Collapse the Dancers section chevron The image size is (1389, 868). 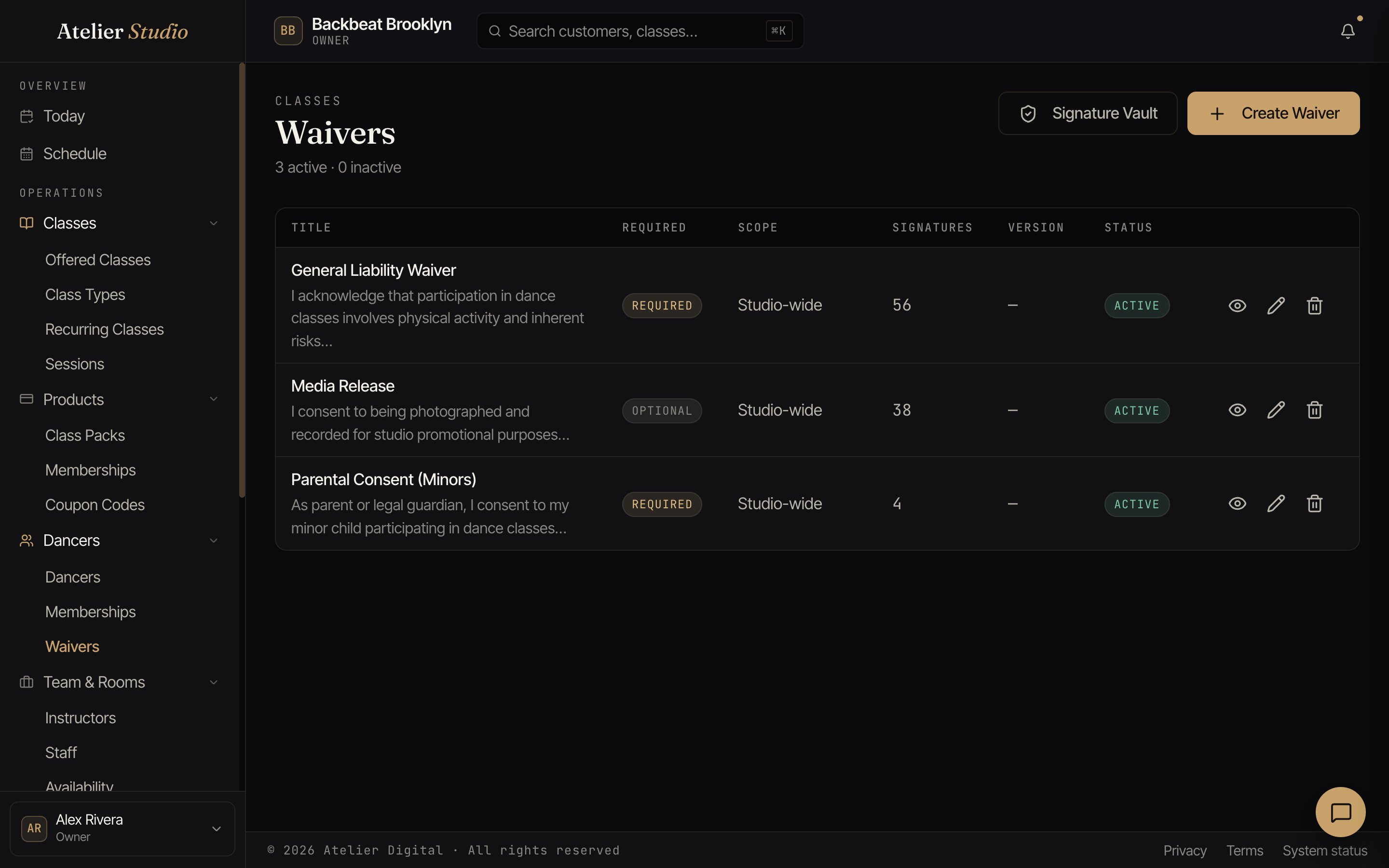click(x=214, y=541)
